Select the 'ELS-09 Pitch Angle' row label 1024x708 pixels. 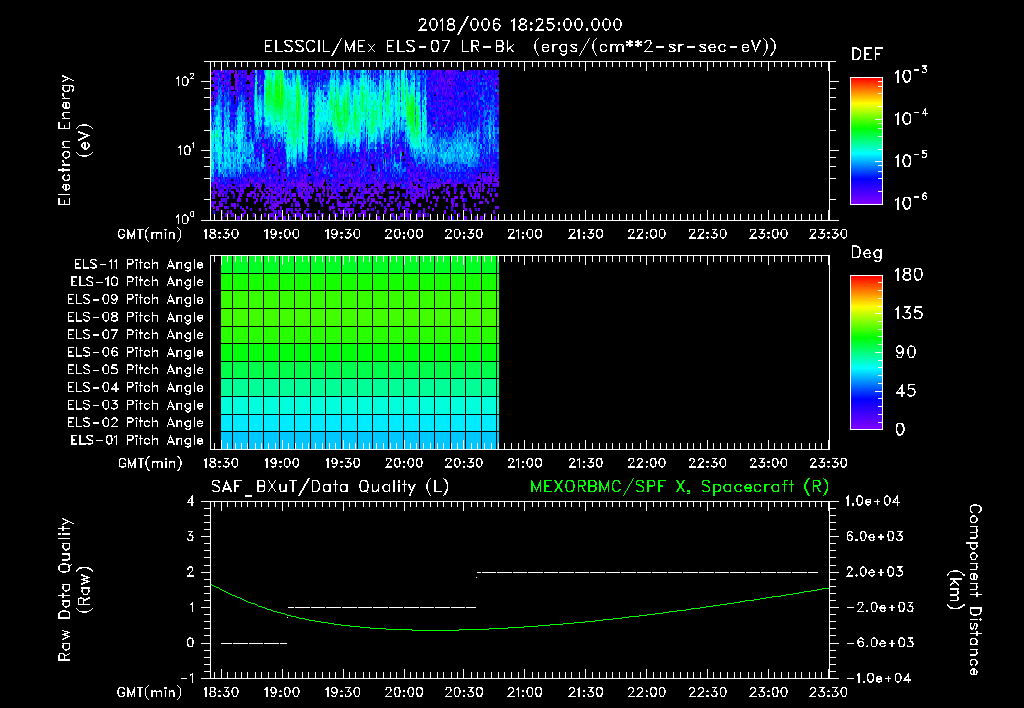pyautogui.click(x=136, y=300)
